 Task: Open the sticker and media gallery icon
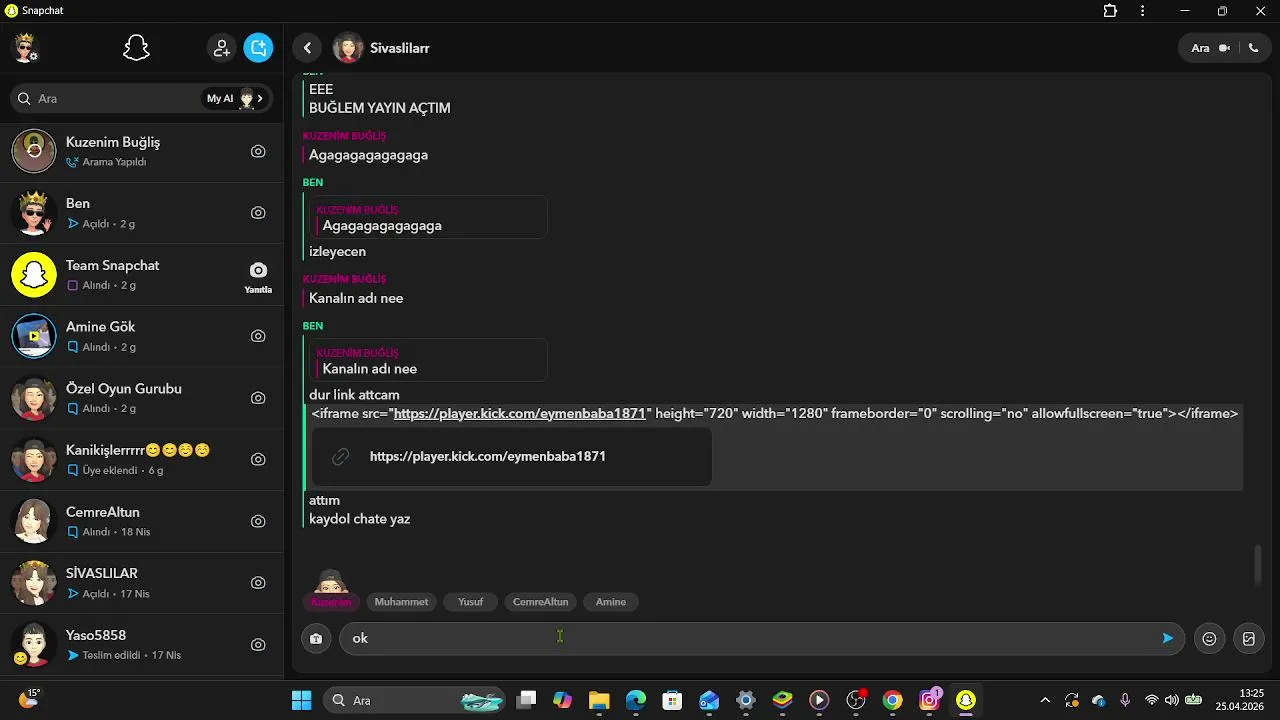(x=1248, y=638)
